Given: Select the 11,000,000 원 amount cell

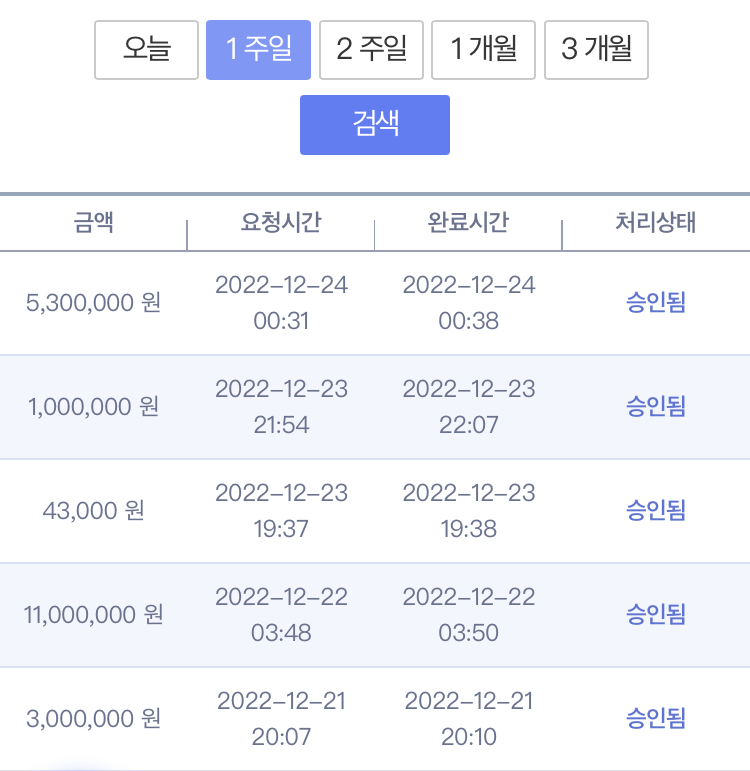Looking at the screenshot, I should point(93,615).
